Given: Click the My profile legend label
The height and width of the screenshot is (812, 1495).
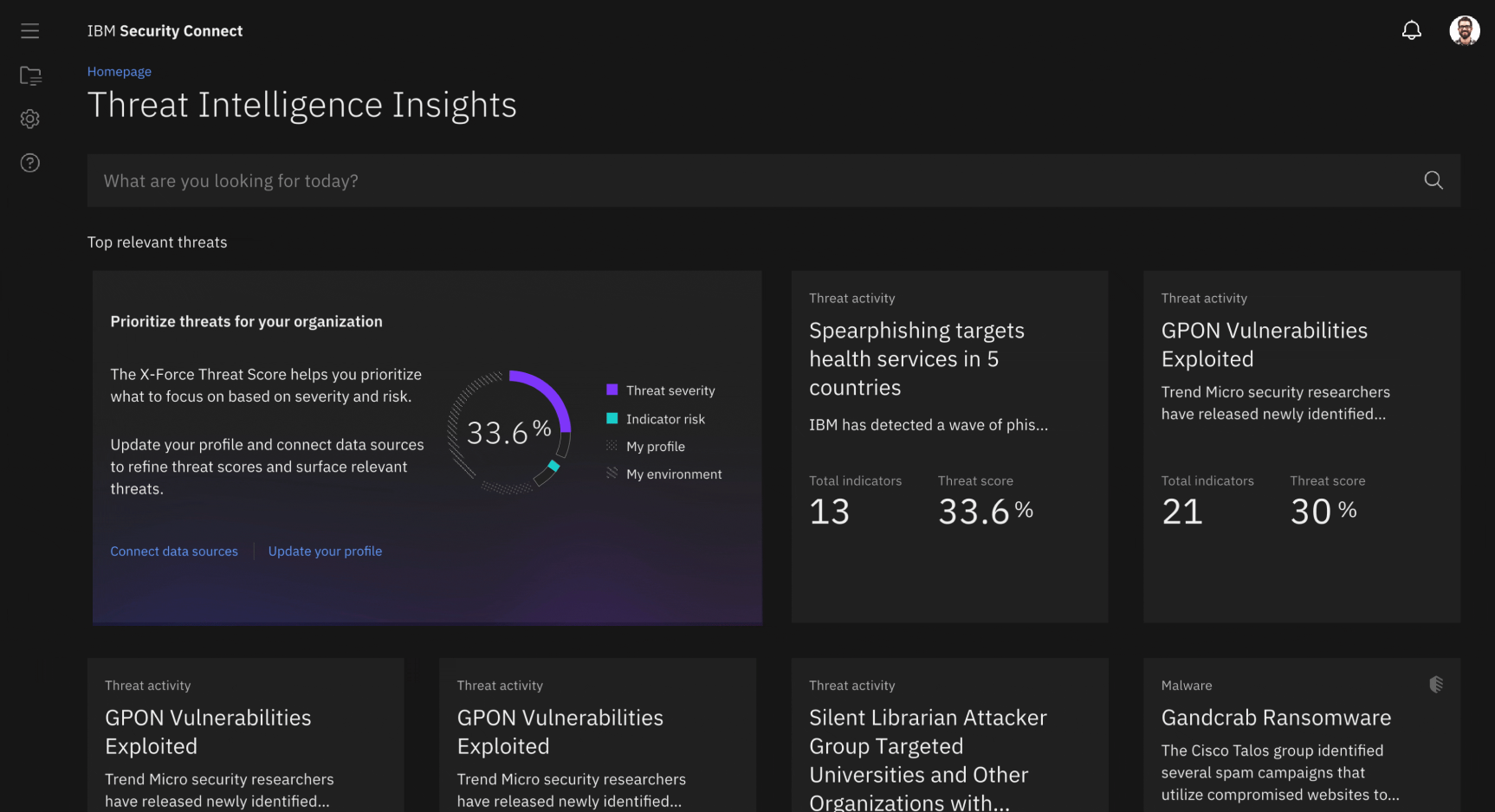Looking at the screenshot, I should [x=656, y=447].
